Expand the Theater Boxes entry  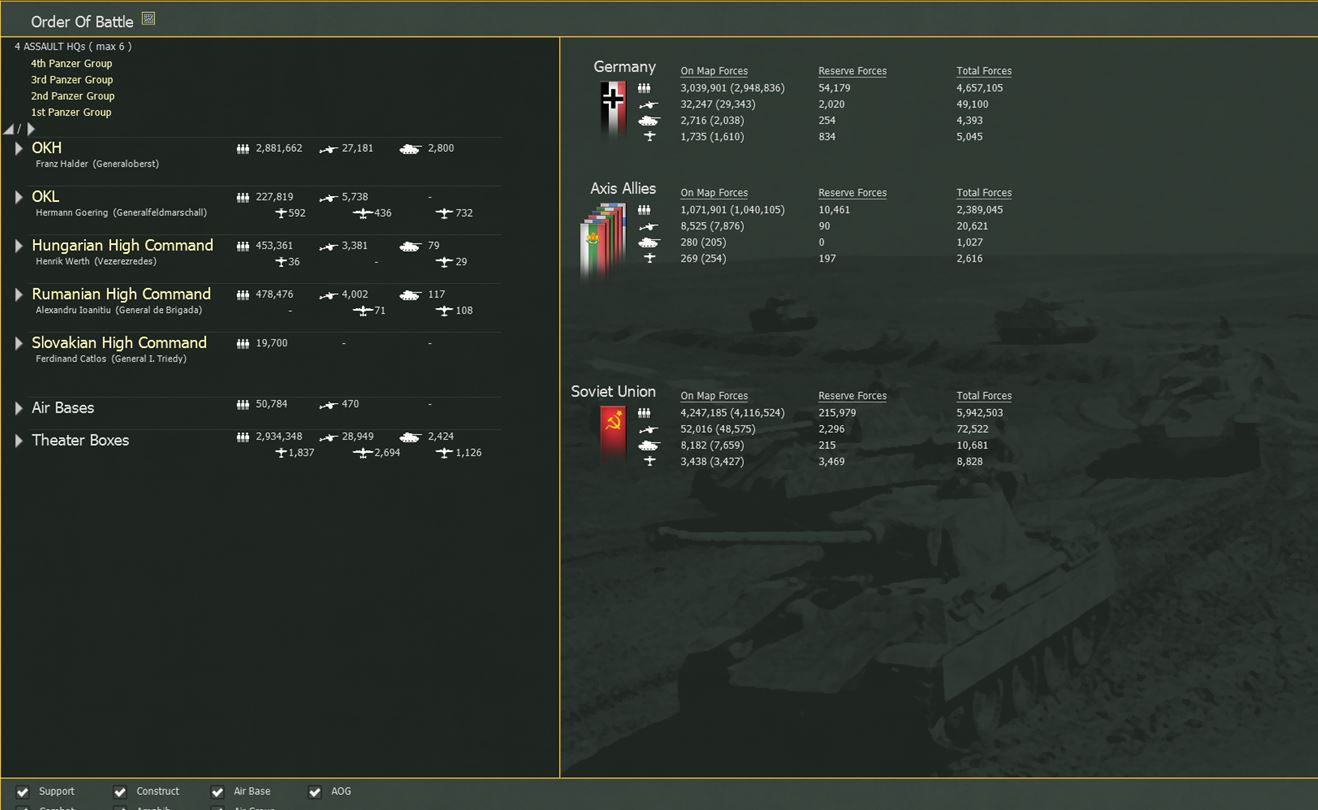tap(18, 440)
